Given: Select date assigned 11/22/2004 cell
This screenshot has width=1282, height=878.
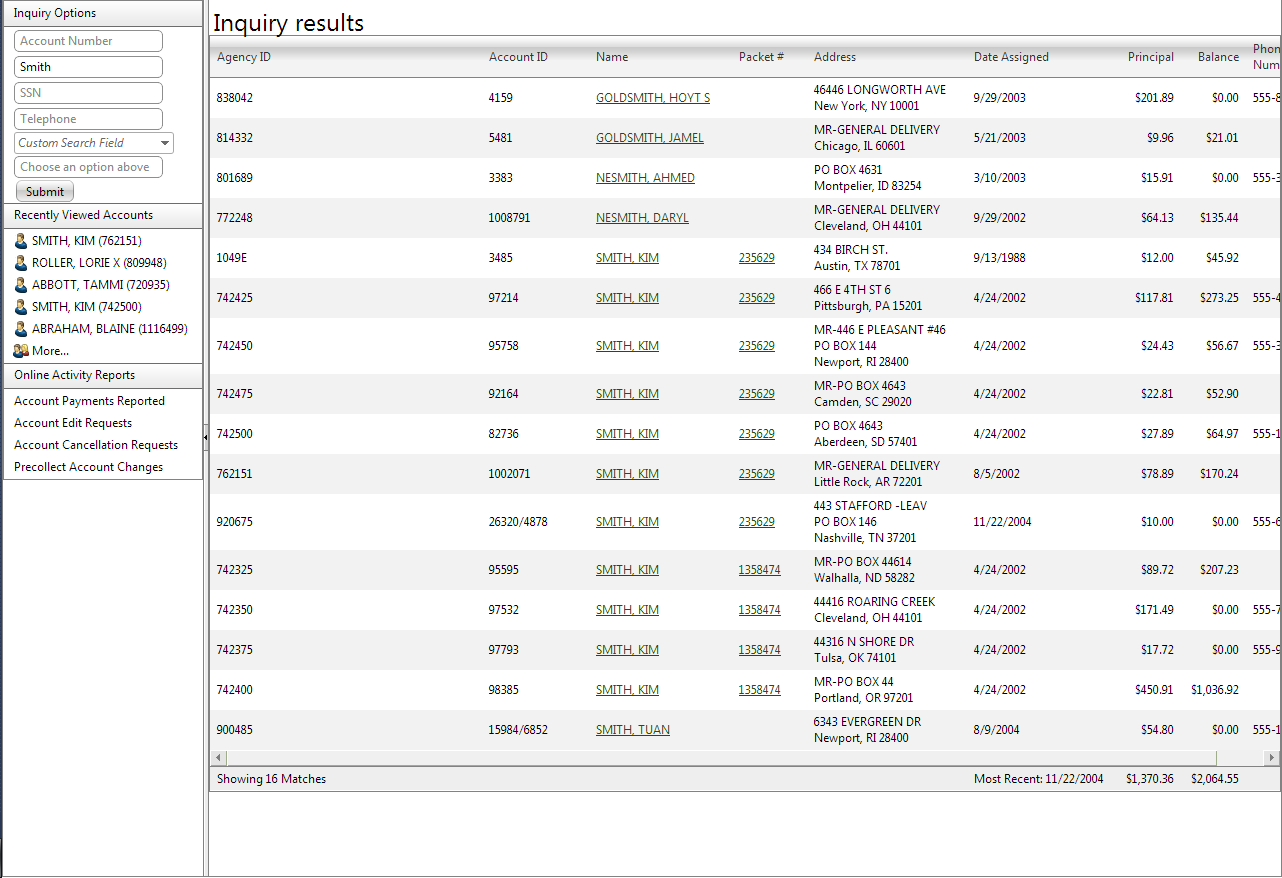Looking at the screenshot, I should 1003,522.
